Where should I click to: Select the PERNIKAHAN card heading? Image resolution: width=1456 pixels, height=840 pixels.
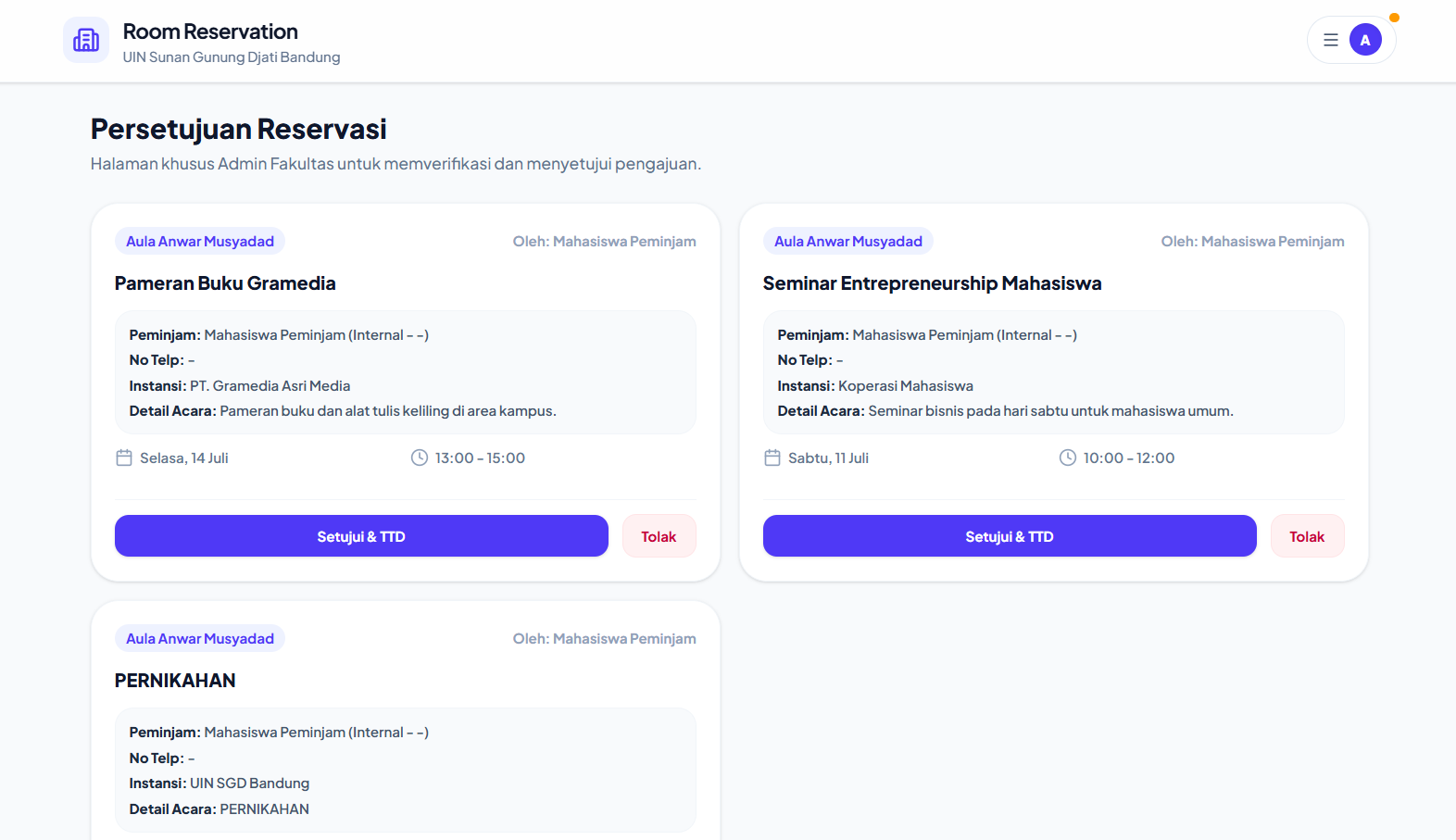click(x=175, y=681)
